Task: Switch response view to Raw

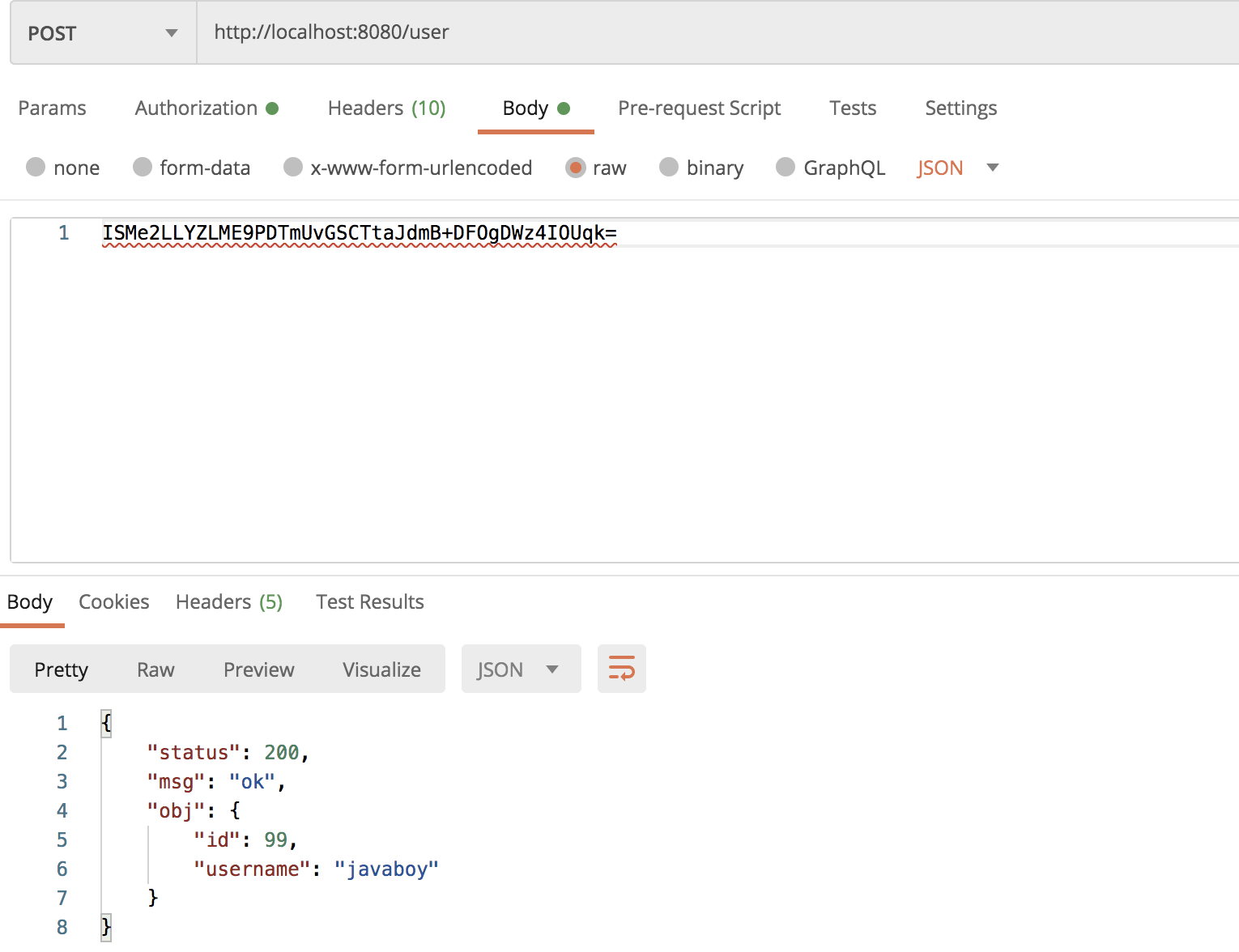Action: 155,669
